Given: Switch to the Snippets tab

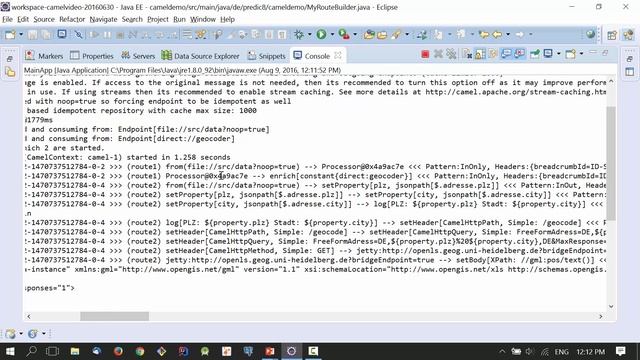Looking at the screenshot, I should [267, 56].
